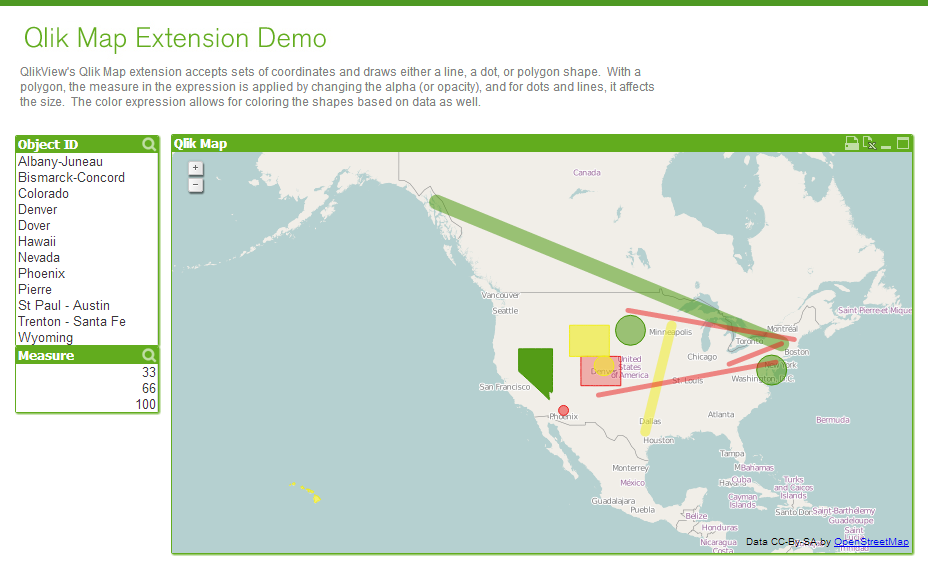928x576 pixels.
Task: Pick Denver from the Object ID list
Action: (x=87, y=210)
